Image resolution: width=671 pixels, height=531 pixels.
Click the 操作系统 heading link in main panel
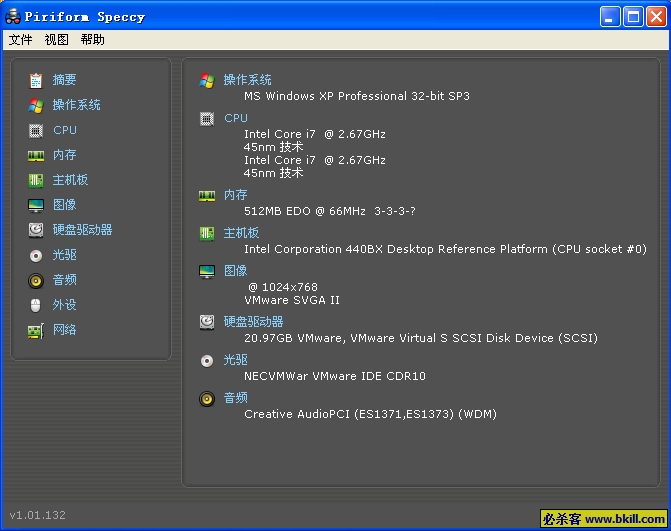coord(247,80)
